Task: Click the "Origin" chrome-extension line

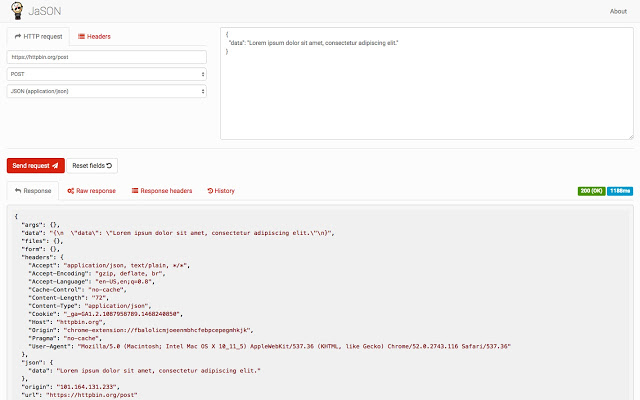Action: tap(141, 330)
